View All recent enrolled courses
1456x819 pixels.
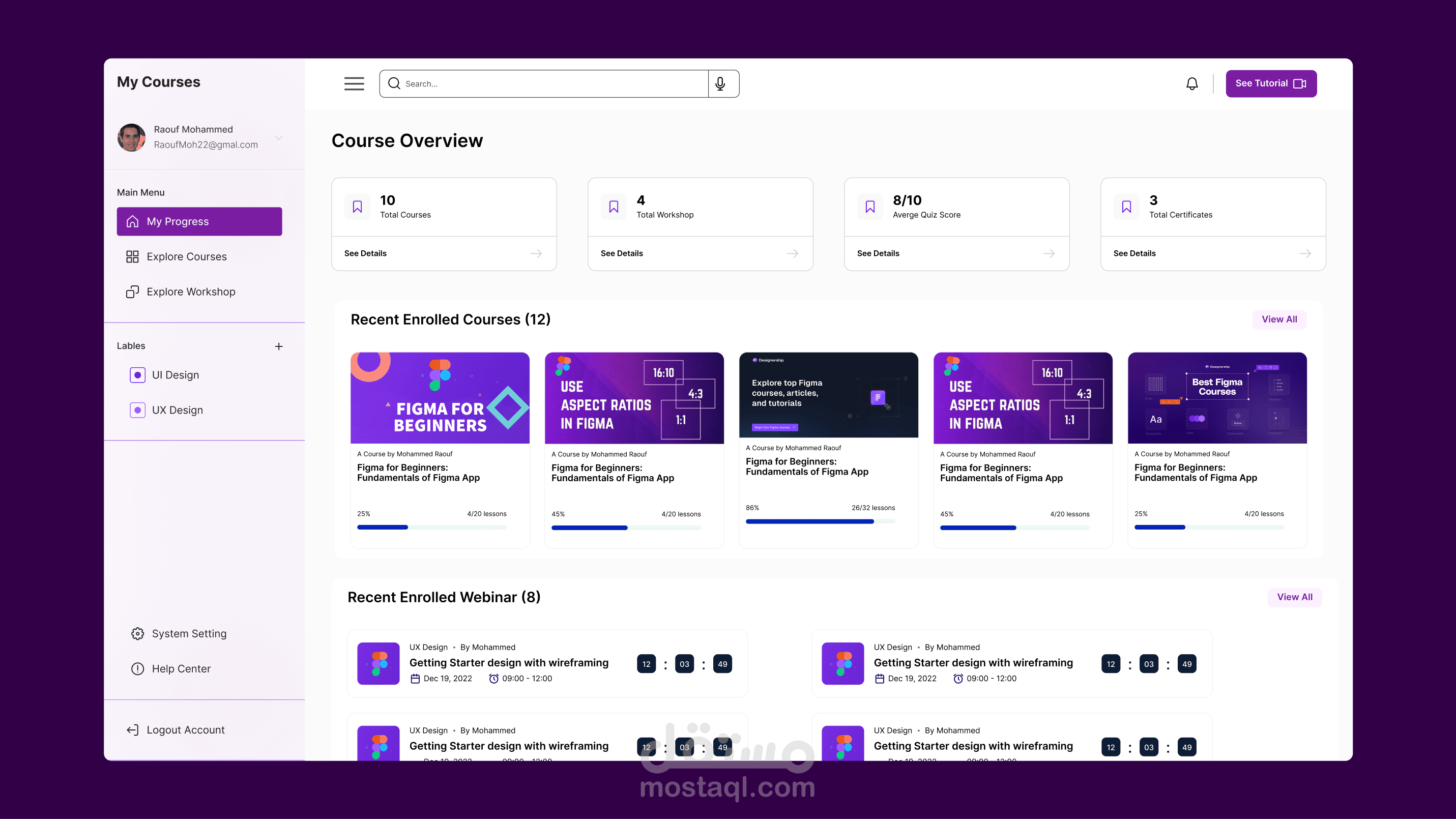pyautogui.click(x=1279, y=319)
